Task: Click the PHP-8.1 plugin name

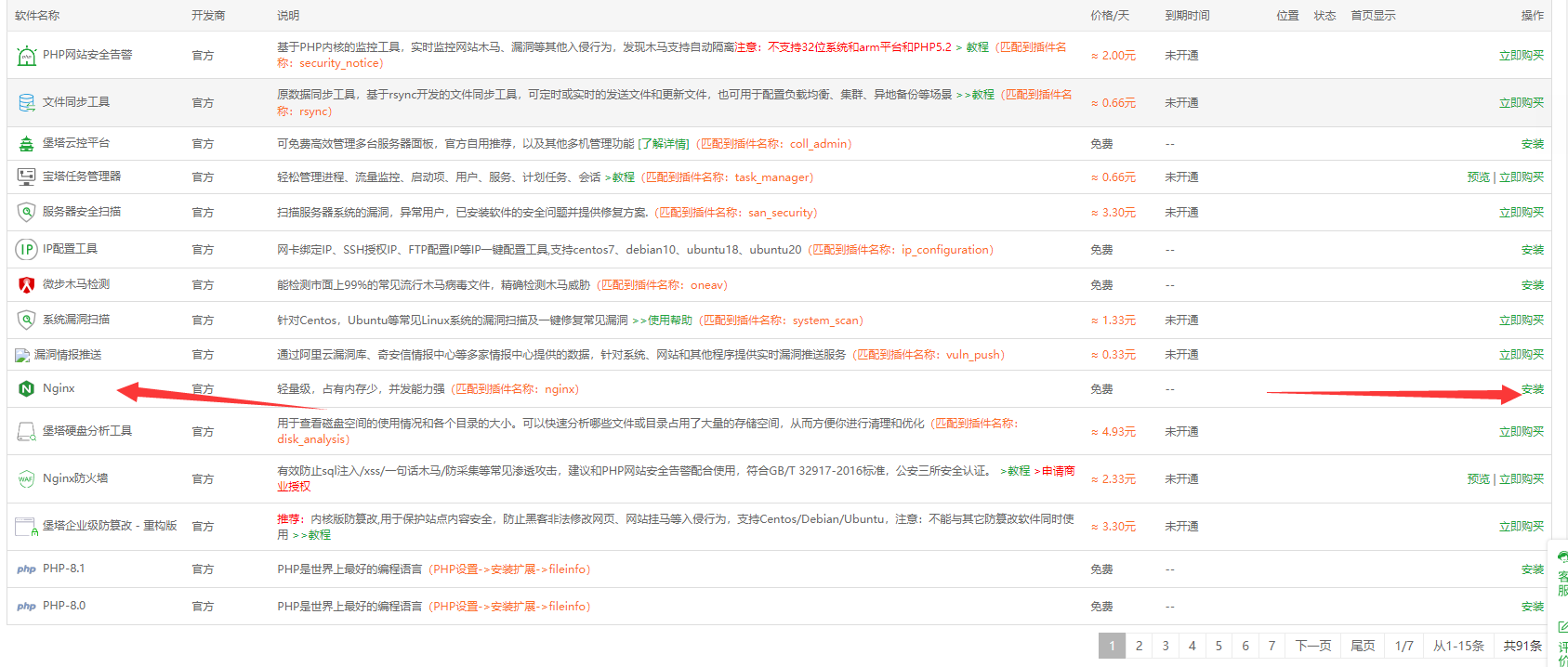Action: coord(64,569)
